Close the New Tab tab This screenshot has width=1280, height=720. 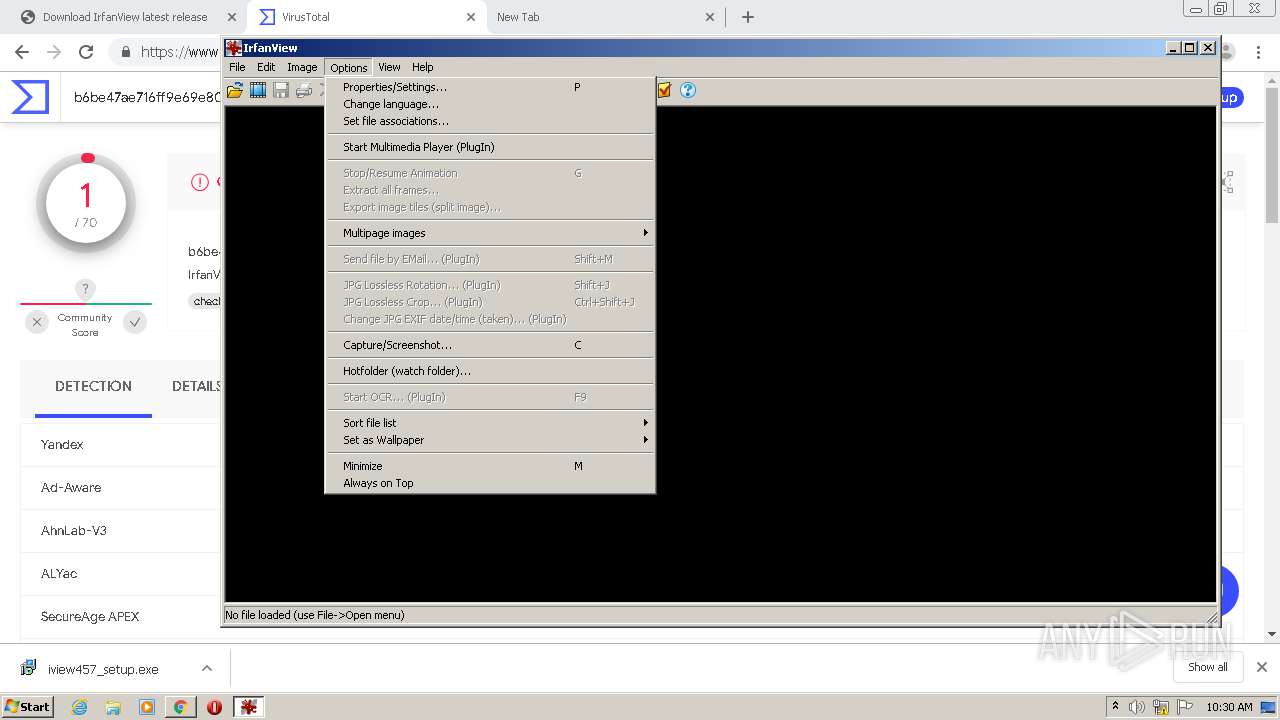pyautogui.click(x=710, y=17)
